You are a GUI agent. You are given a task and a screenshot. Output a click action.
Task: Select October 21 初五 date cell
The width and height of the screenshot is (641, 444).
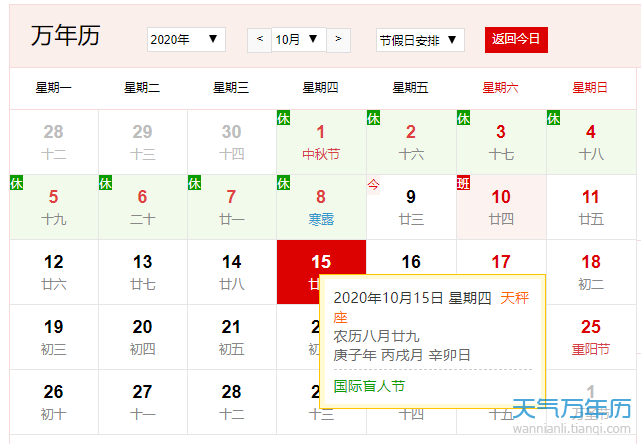[232, 337]
